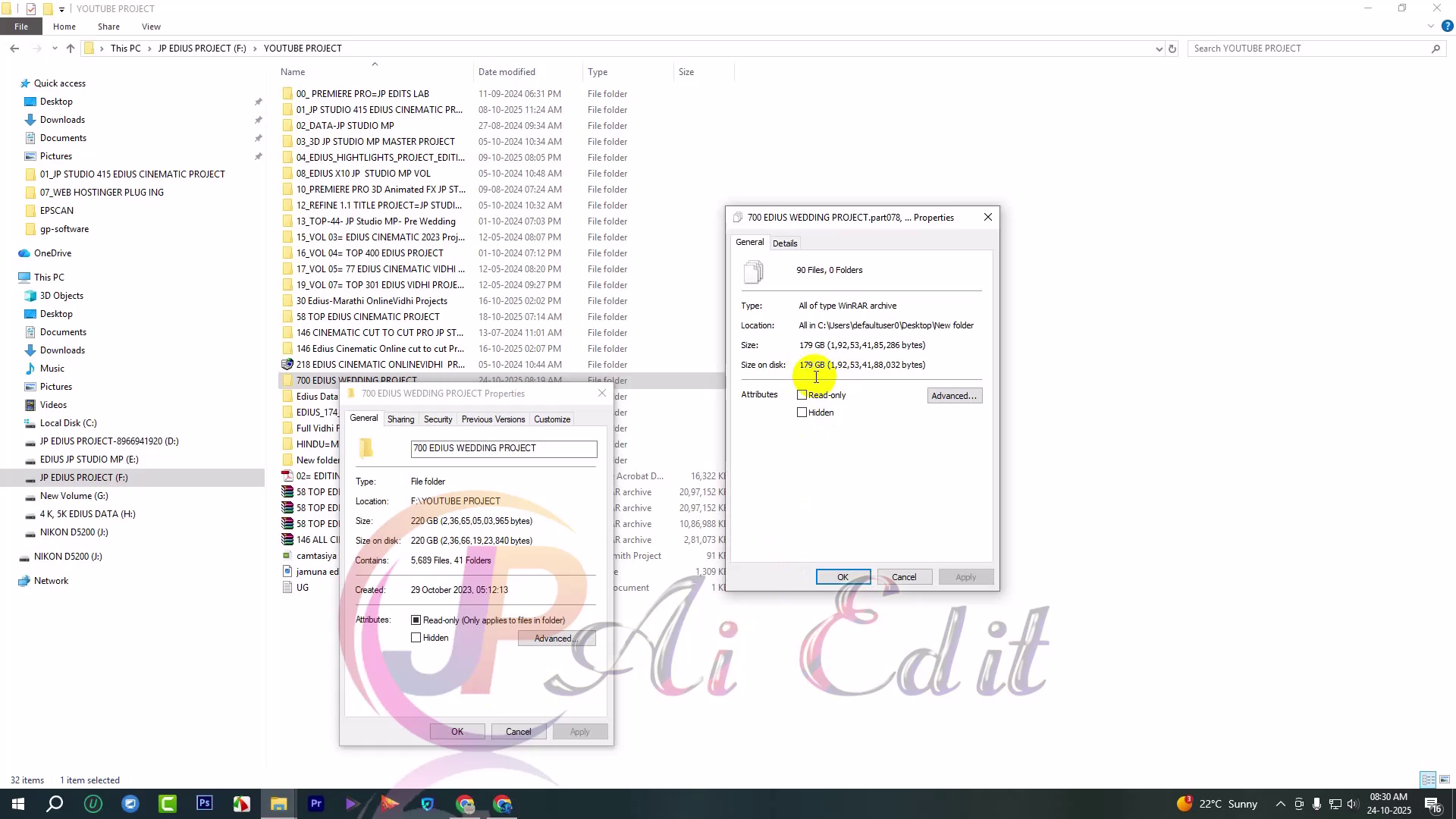Viewport: 1456px width, 819px height.
Task: Click the Advanced... button in archive properties
Action: [x=954, y=396]
